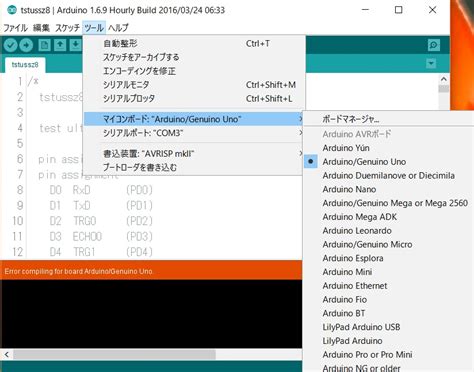Click the Open sketch up-arrow icon
The image size is (474, 372).
pos(60,45)
